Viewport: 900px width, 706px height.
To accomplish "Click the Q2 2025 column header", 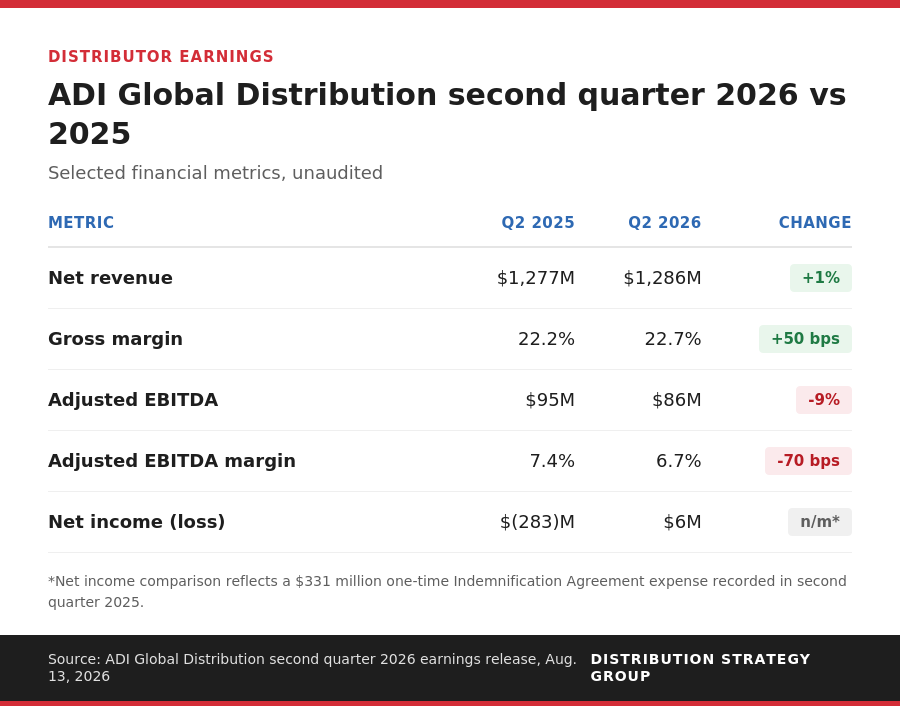I will (x=538, y=223).
